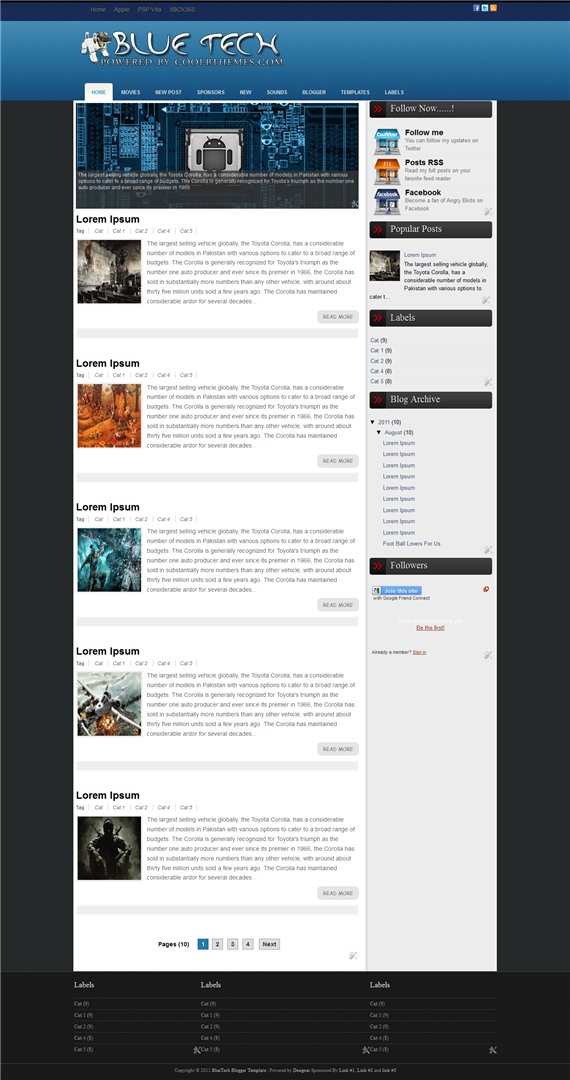Click the wrench edit icon on the featured slider
The width and height of the screenshot is (570, 1080).
tap(355, 204)
